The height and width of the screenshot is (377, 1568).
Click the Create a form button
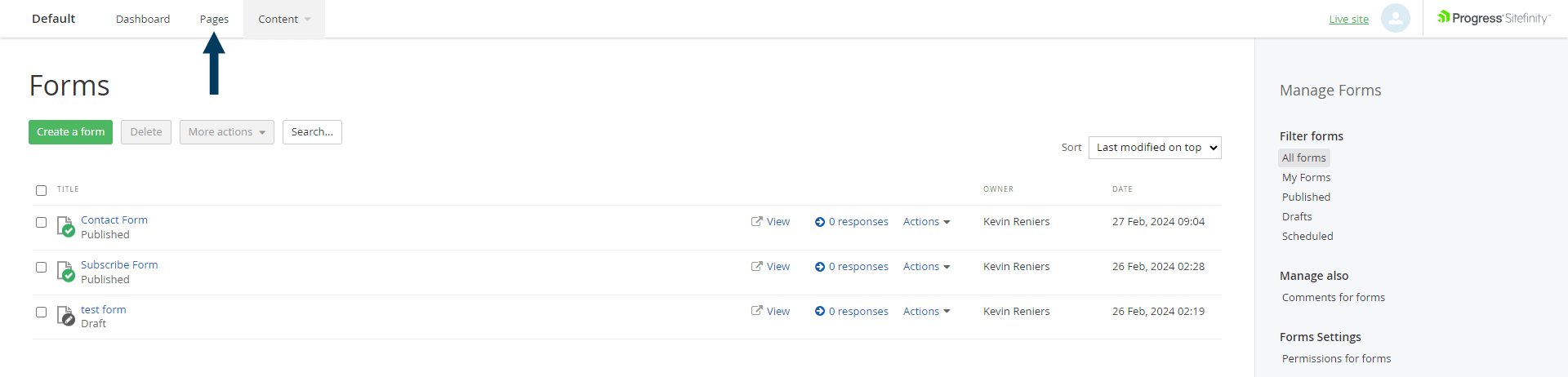[x=70, y=132]
